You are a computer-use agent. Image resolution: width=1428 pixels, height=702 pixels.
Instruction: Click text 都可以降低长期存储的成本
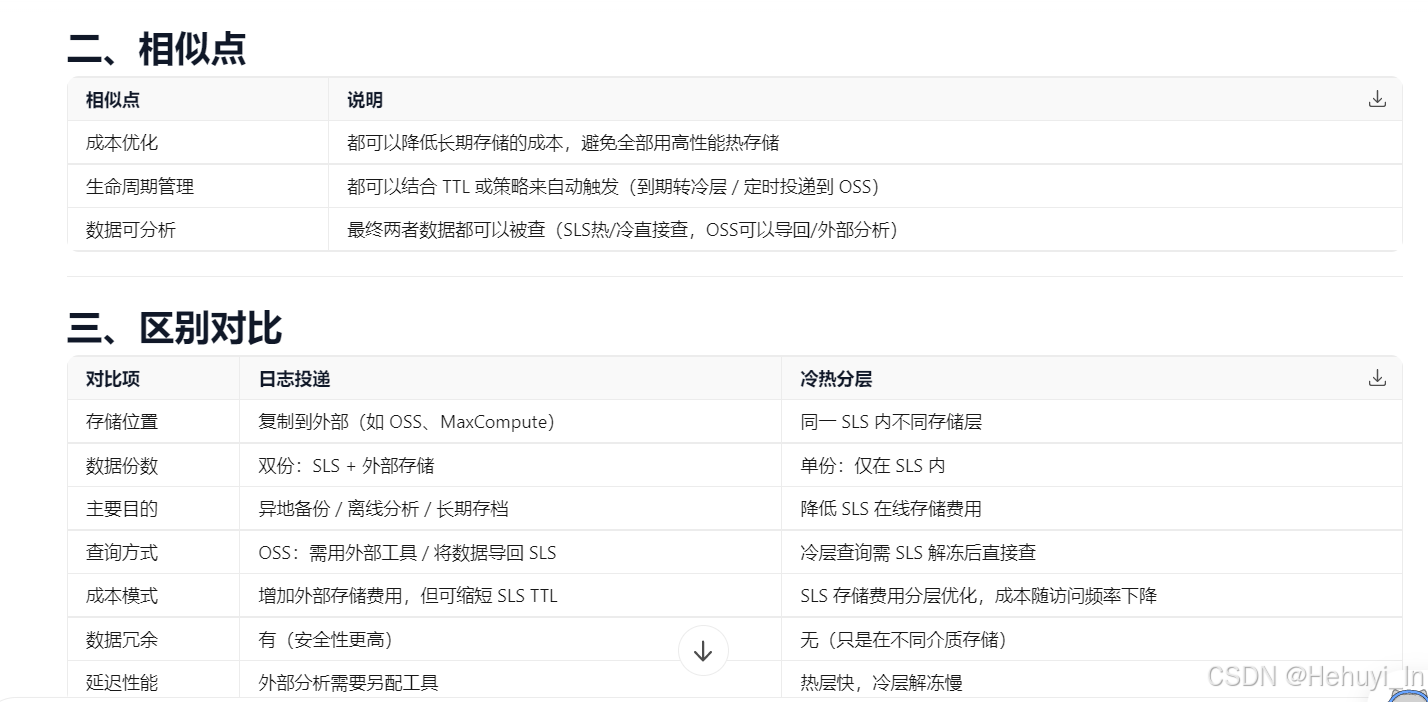pyautogui.click(x=457, y=143)
